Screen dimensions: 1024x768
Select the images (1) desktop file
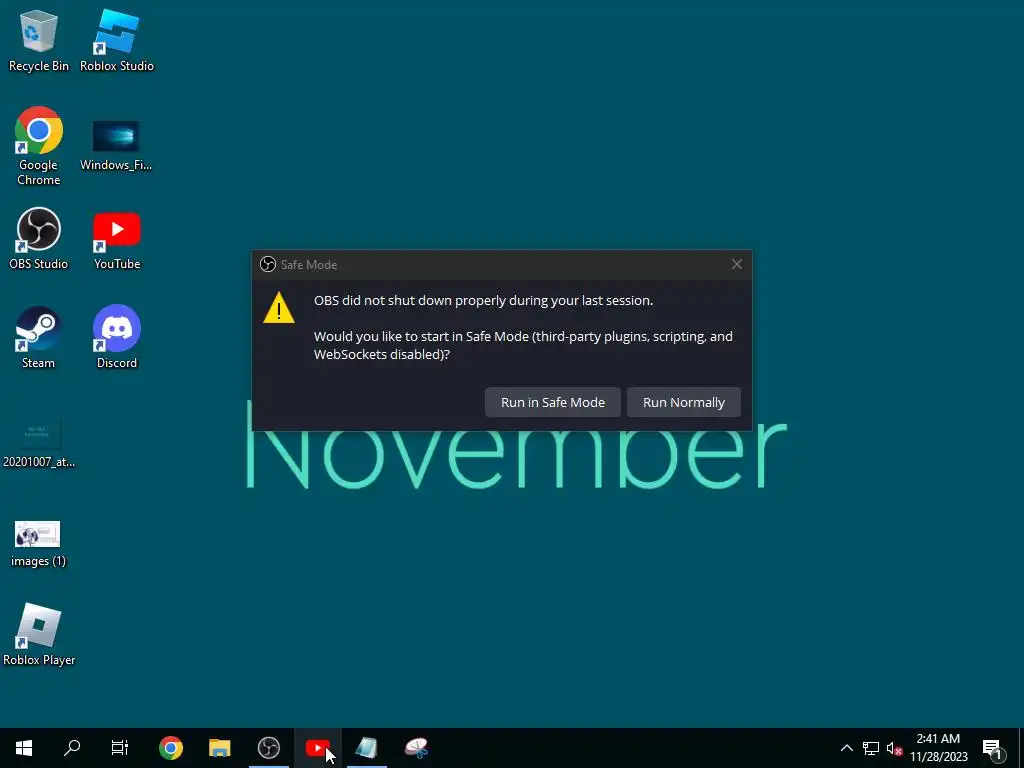38,544
